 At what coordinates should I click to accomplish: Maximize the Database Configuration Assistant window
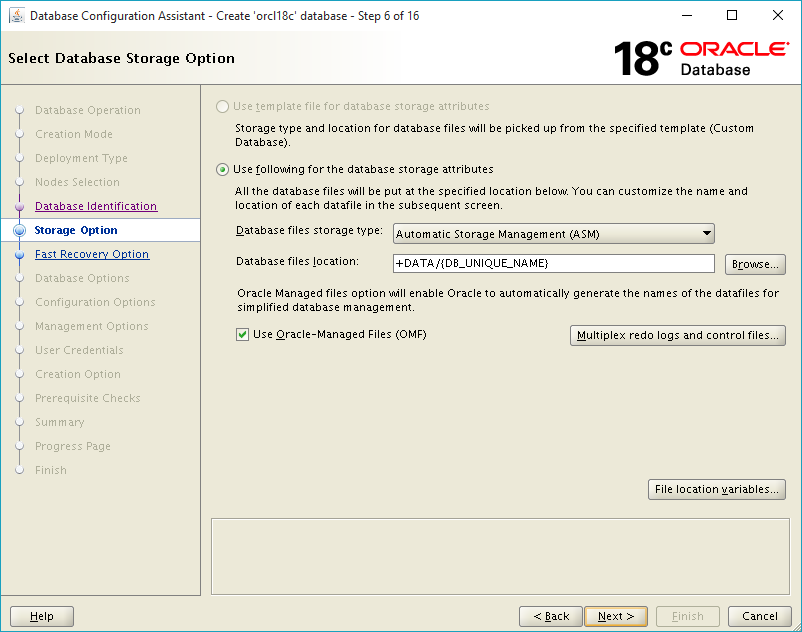[x=732, y=15]
